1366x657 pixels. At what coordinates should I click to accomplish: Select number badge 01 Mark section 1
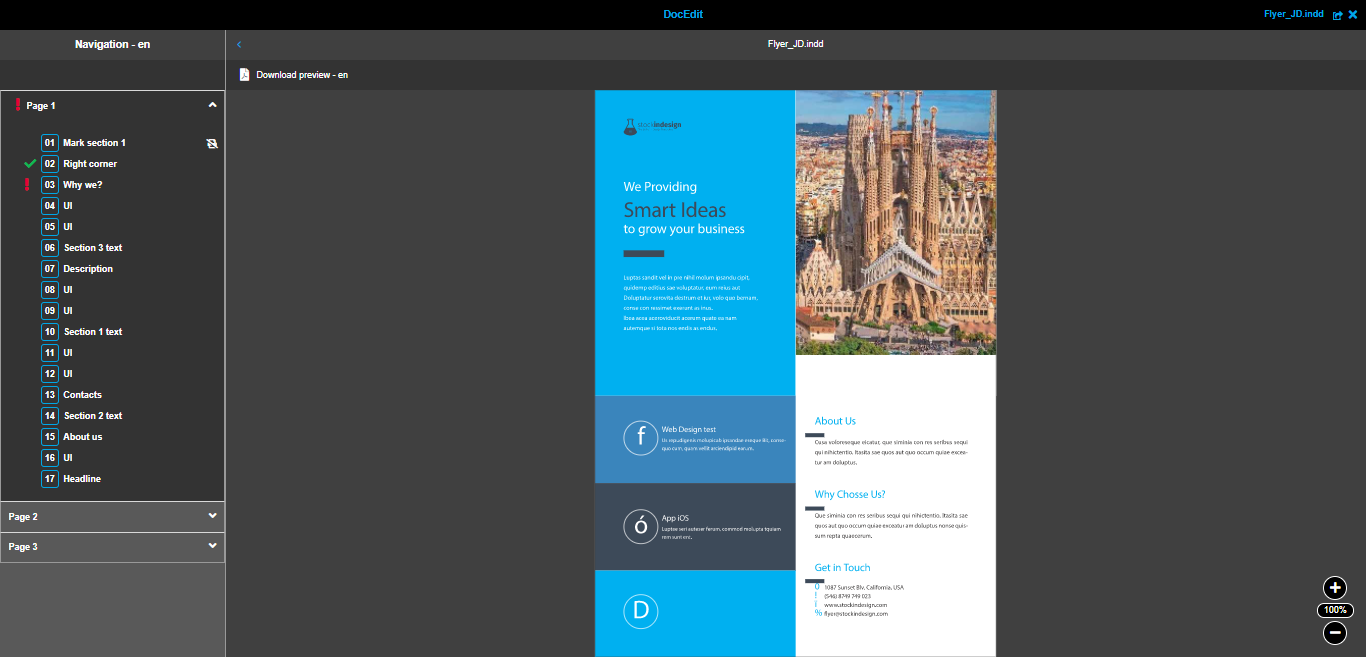[x=50, y=143]
